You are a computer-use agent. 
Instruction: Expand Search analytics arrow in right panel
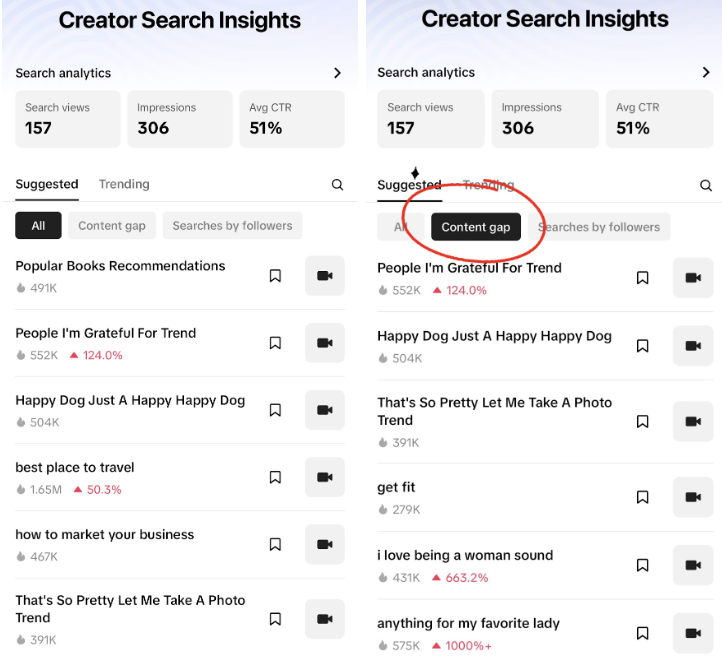(706, 72)
